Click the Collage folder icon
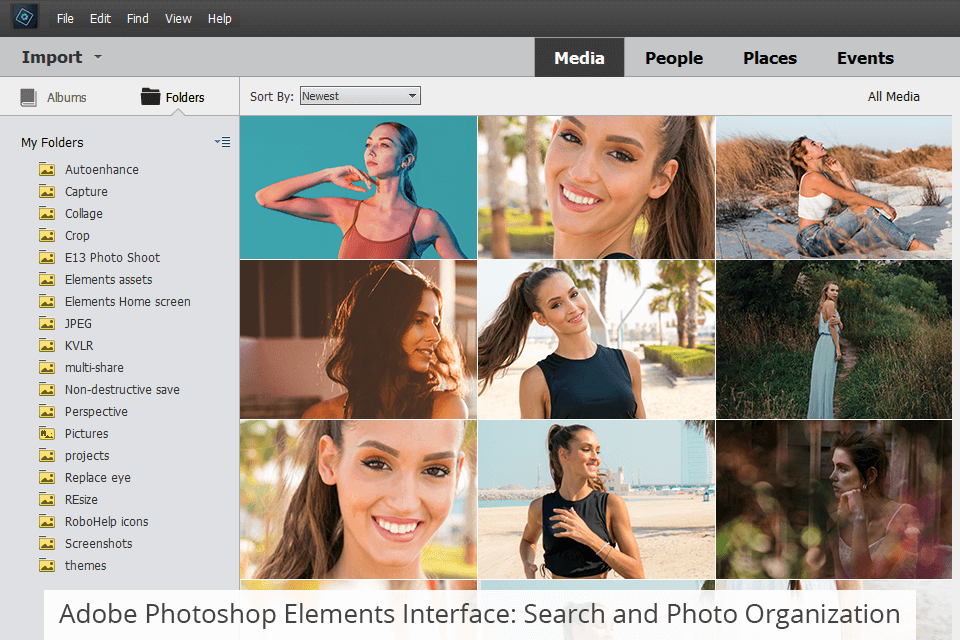Image resolution: width=960 pixels, height=640 pixels. click(x=47, y=214)
